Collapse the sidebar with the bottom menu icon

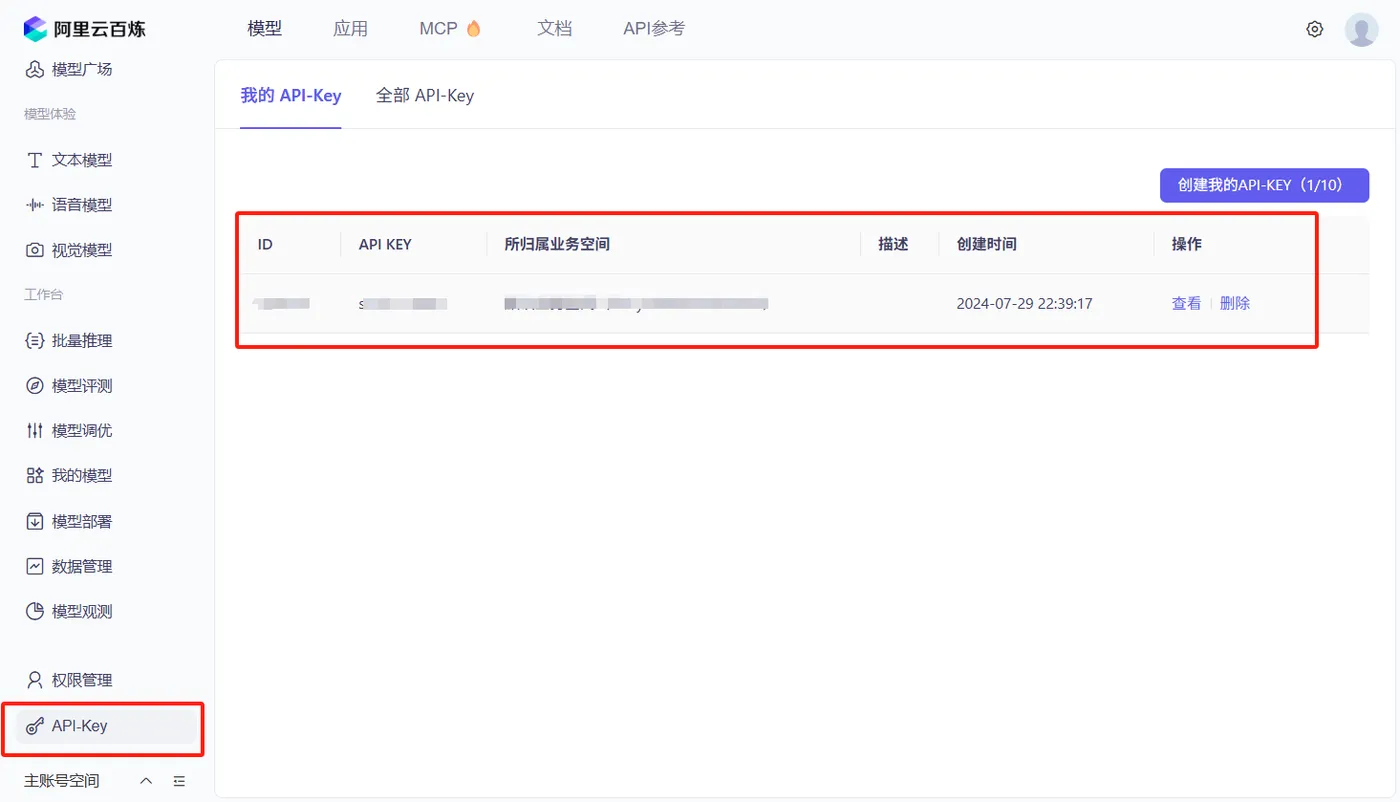point(180,781)
